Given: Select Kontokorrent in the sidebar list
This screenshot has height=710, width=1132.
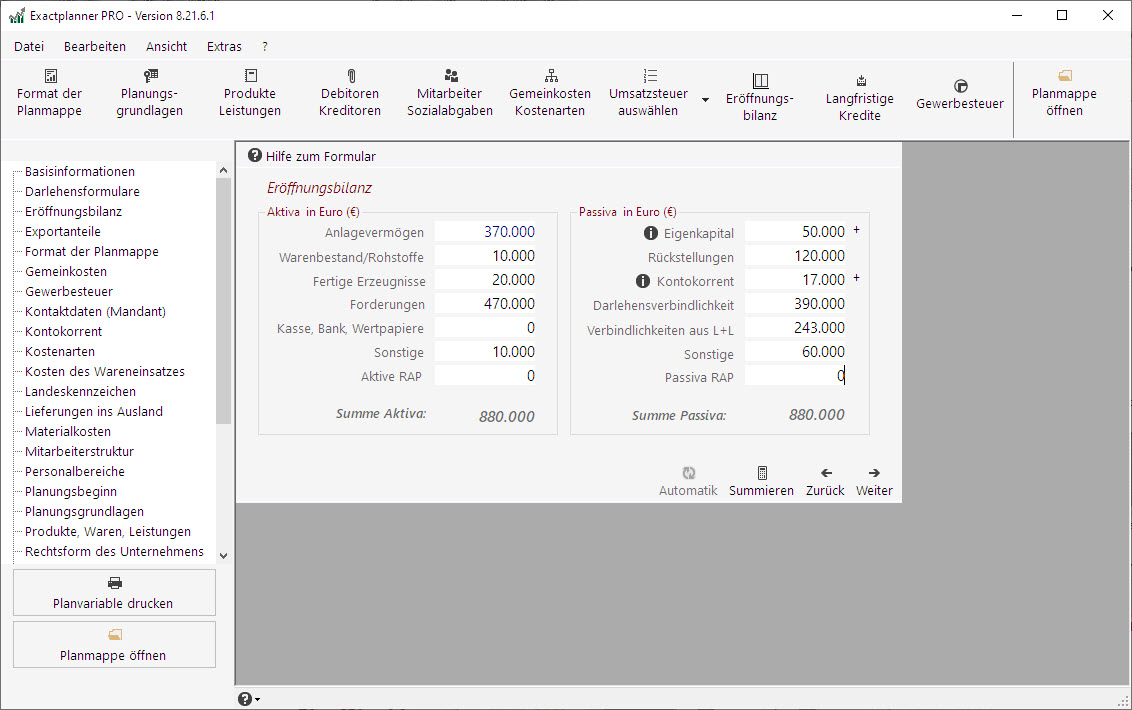Looking at the screenshot, I should [63, 331].
